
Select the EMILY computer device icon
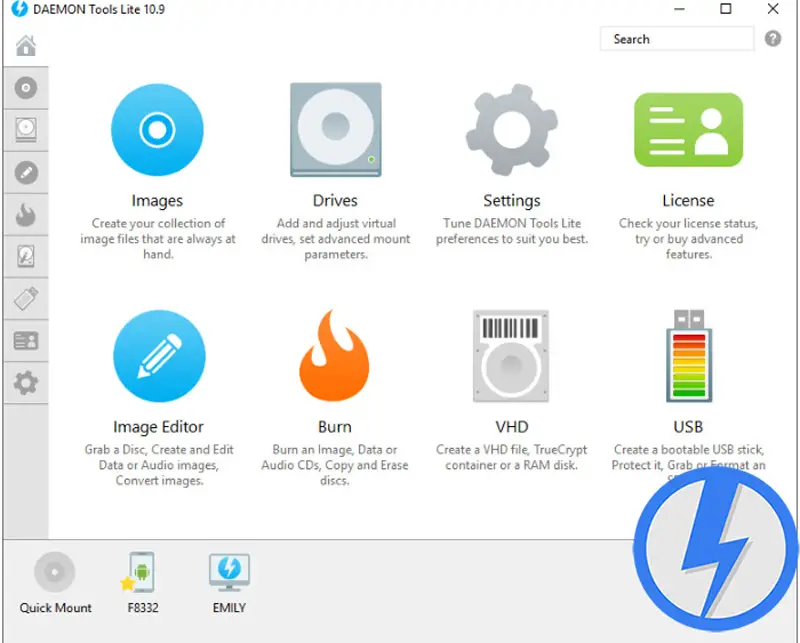(x=229, y=572)
